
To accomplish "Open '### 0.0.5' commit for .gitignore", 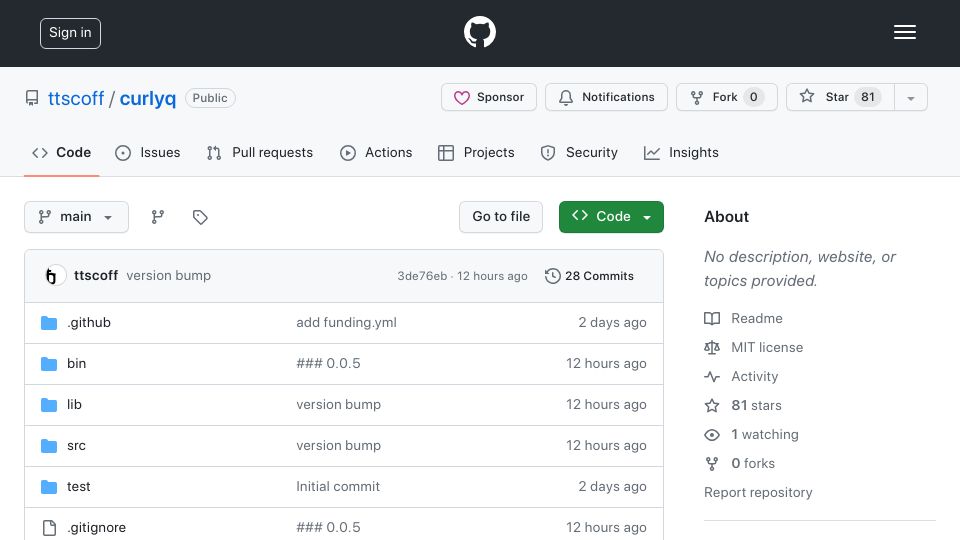I will click(x=328, y=528).
